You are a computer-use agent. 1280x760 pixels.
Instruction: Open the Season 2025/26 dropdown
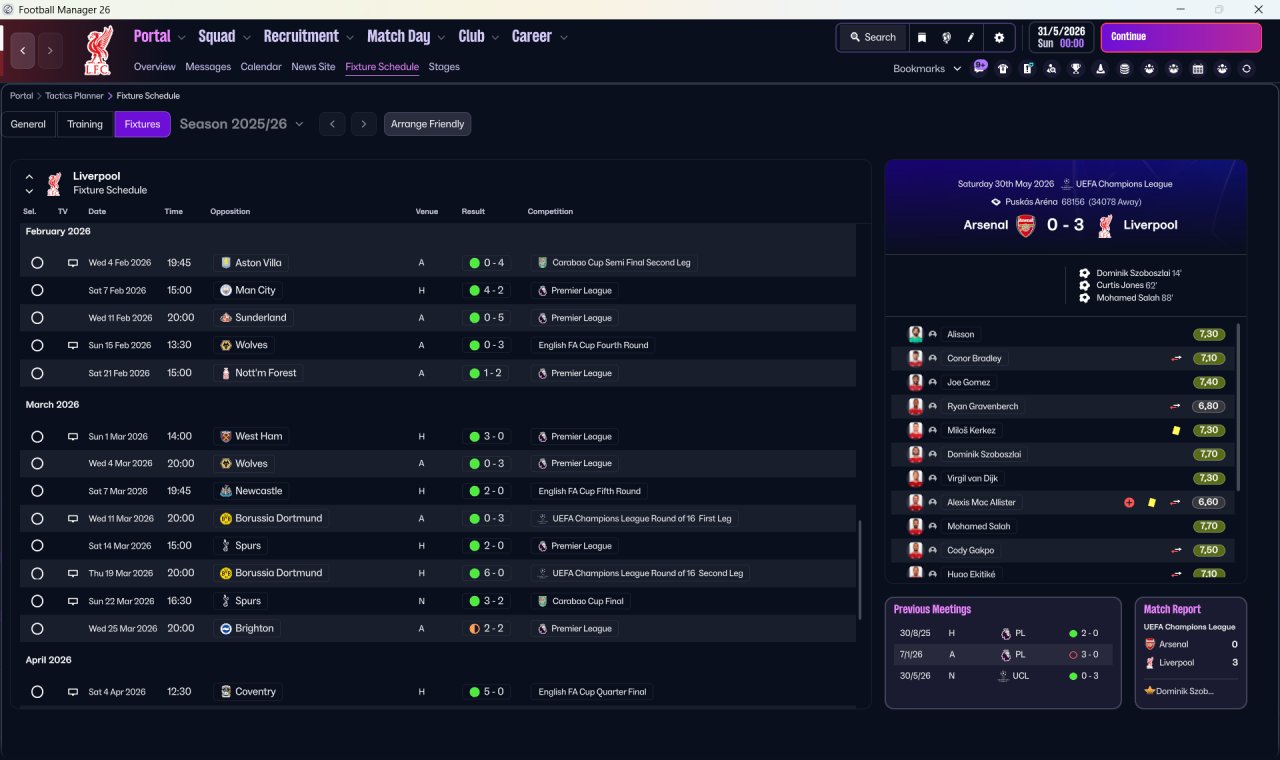241,124
